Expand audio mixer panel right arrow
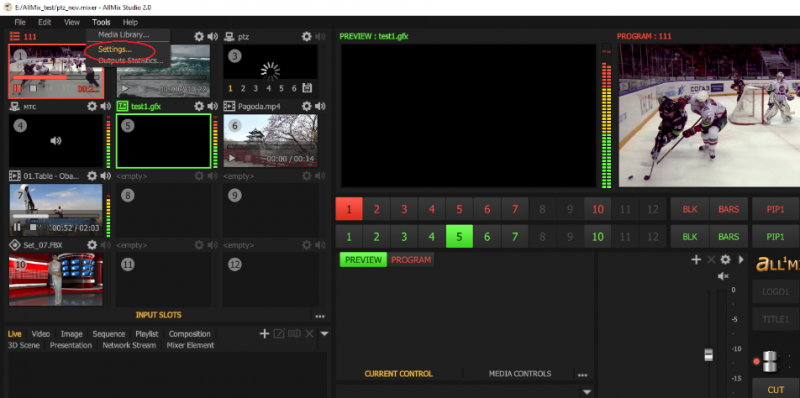The width and height of the screenshot is (800, 398). click(x=741, y=260)
